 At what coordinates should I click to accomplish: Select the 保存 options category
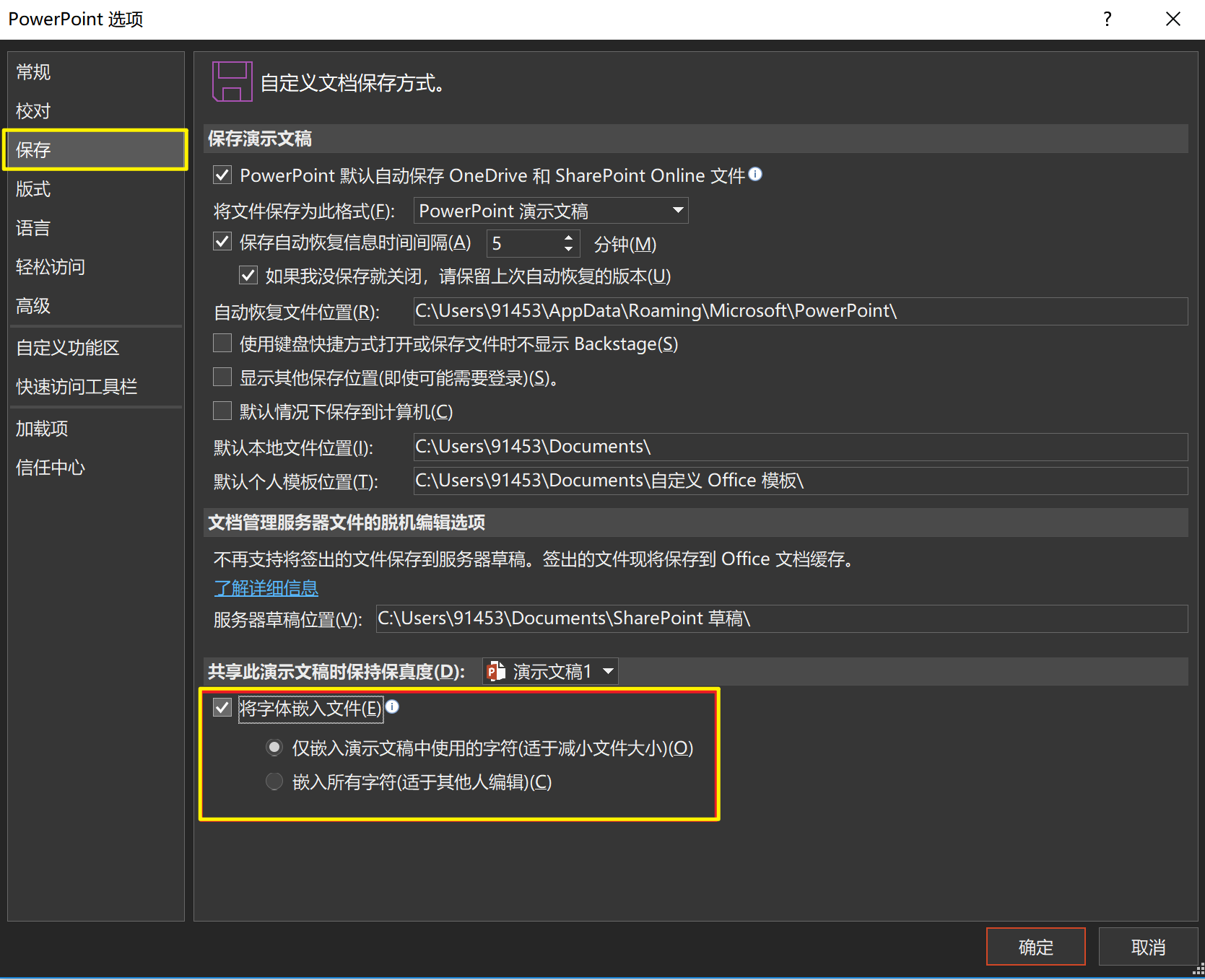coord(95,150)
